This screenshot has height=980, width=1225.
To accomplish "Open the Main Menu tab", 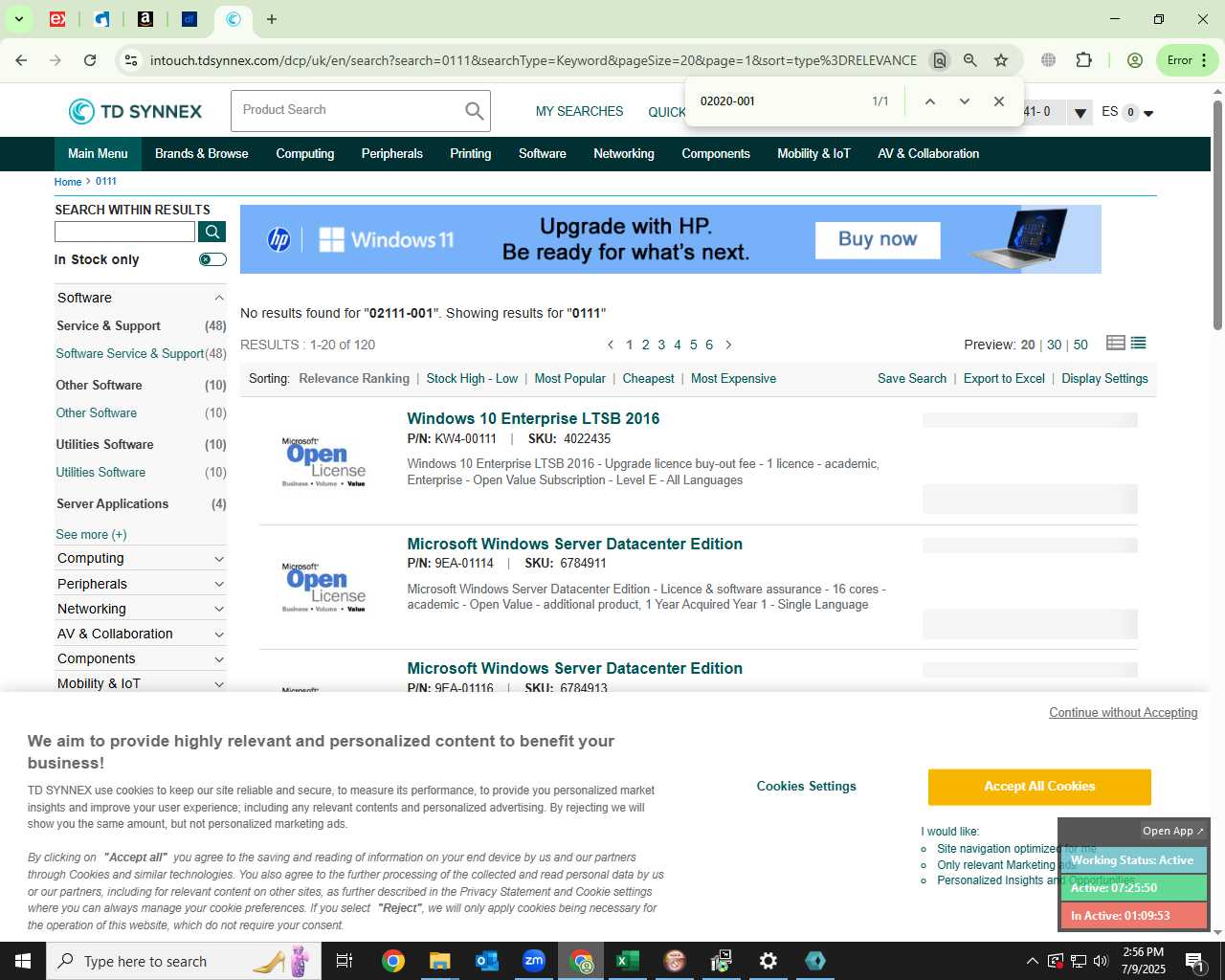I will coord(98,154).
